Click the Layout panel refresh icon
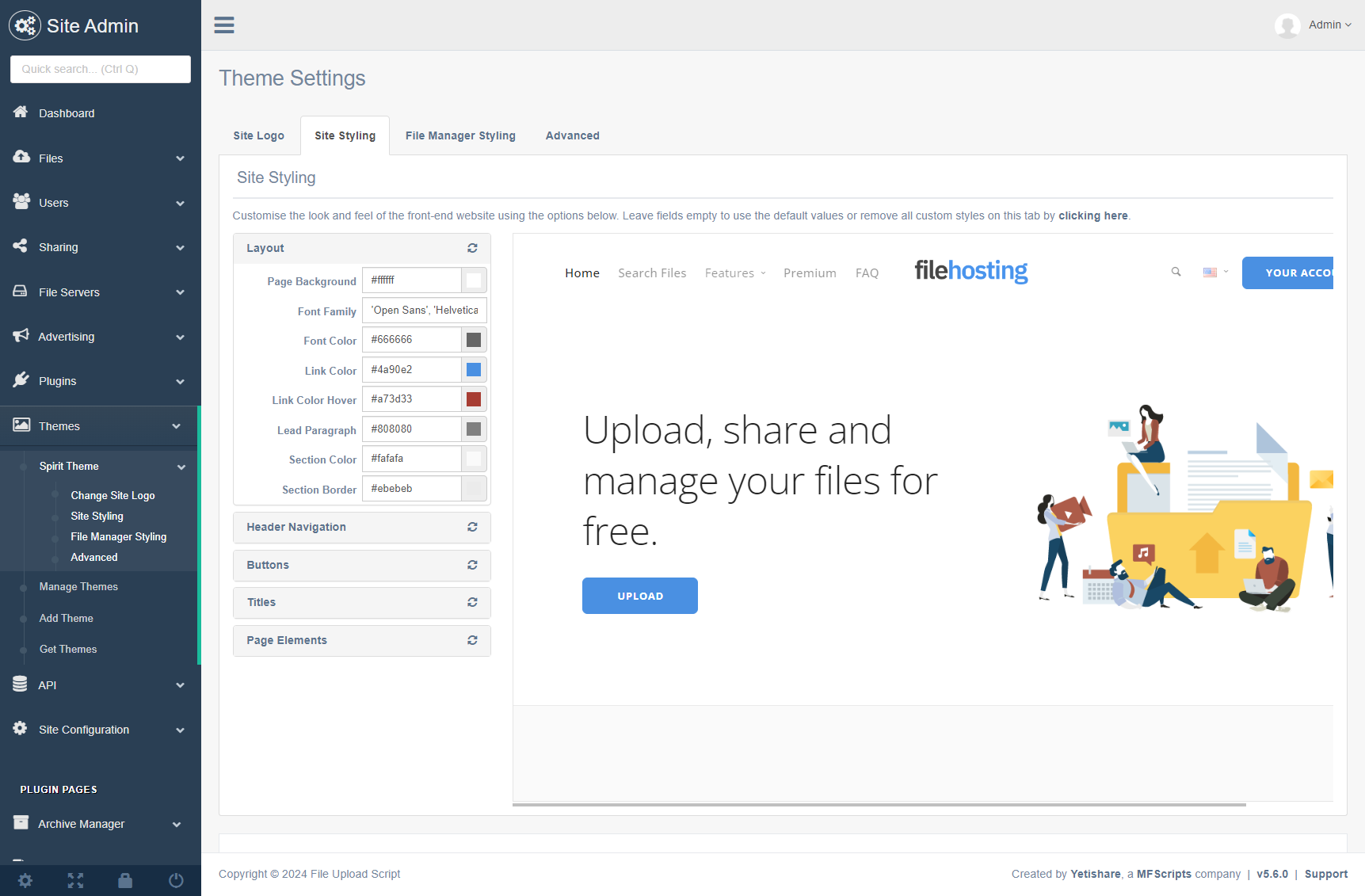Image resolution: width=1365 pixels, height=896 pixels. pyautogui.click(x=472, y=248)
